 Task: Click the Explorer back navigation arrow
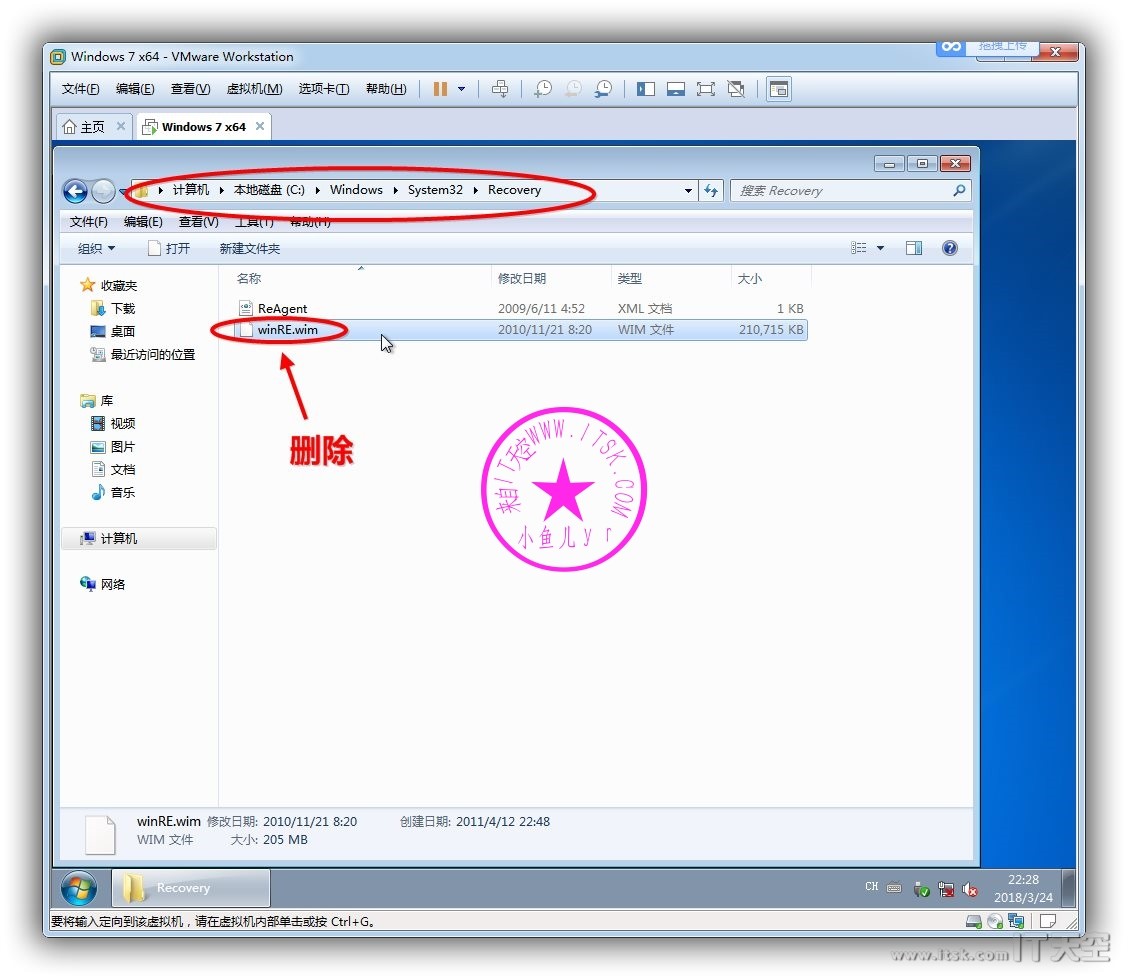(x=75, y=191)
